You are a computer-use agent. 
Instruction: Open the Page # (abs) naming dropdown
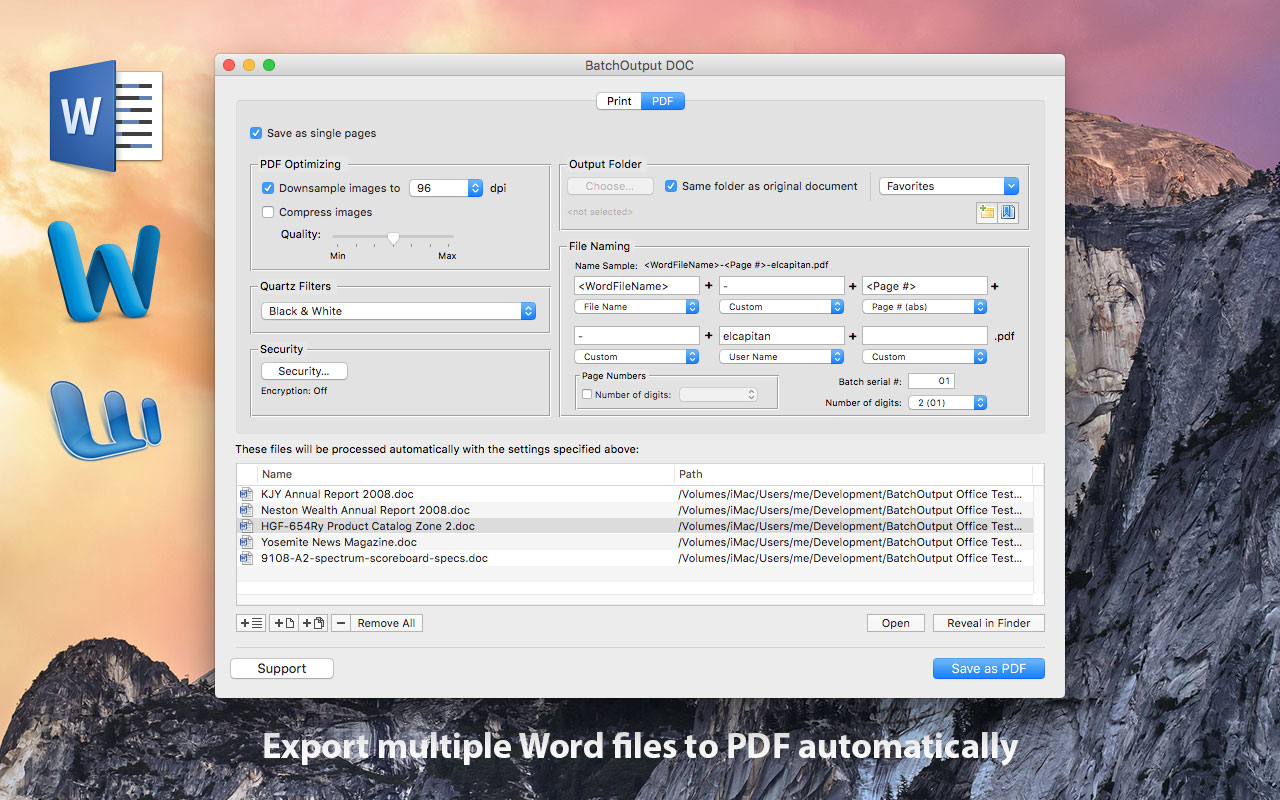[924, 307]
